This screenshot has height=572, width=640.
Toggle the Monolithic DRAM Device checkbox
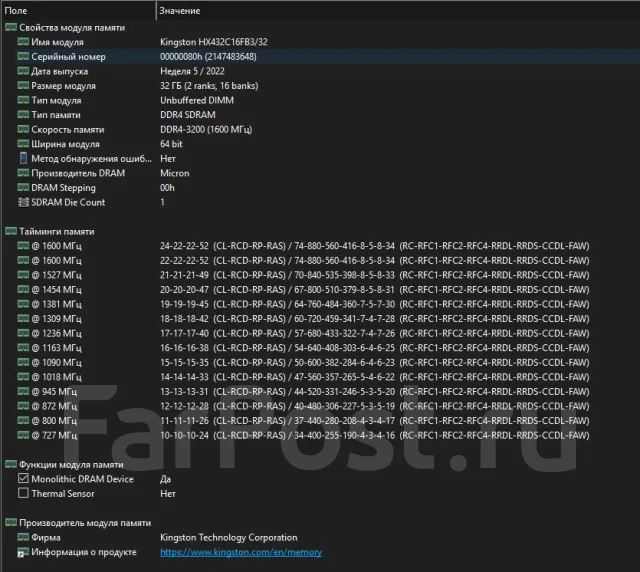(x=23, y=479)
